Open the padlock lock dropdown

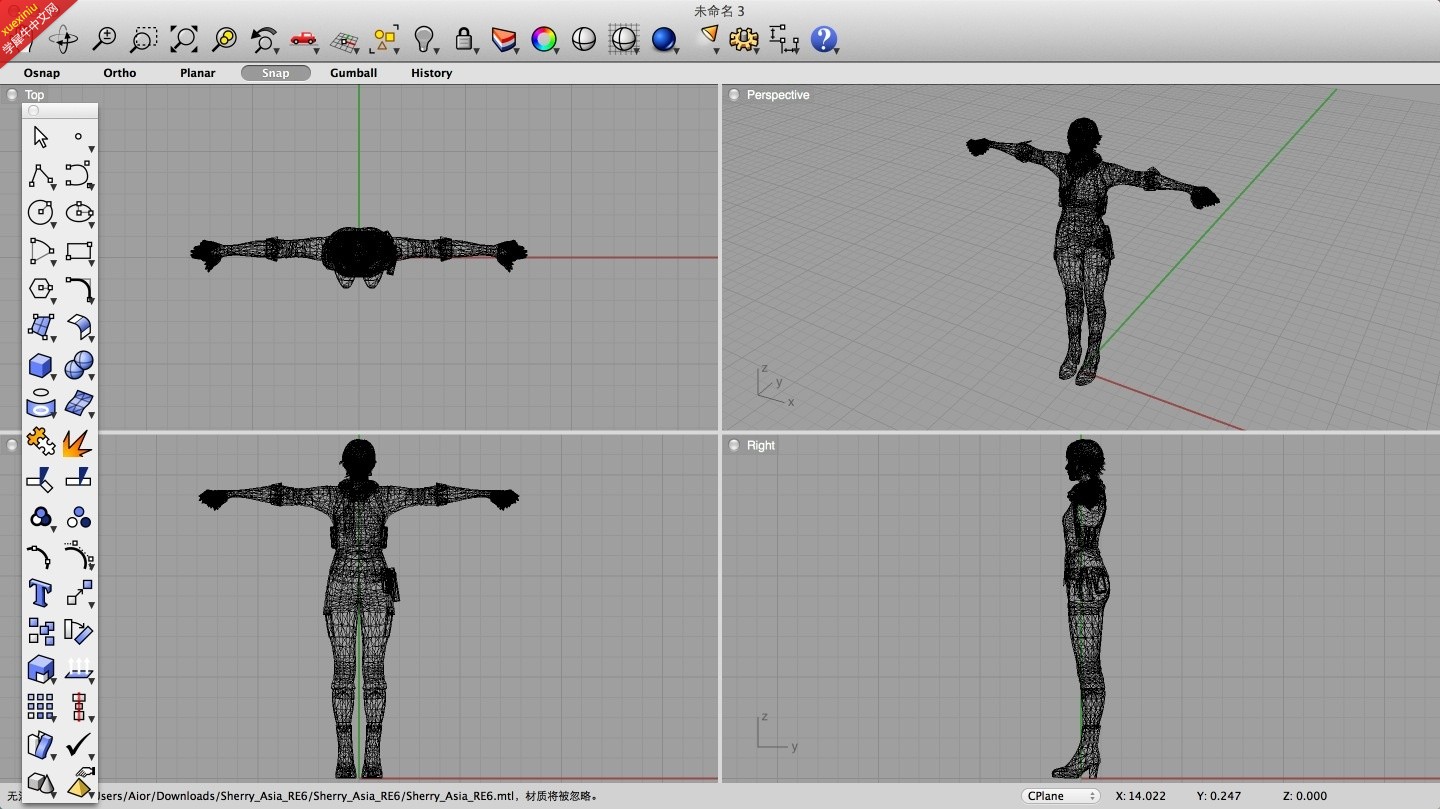click(x=464, y=39)
